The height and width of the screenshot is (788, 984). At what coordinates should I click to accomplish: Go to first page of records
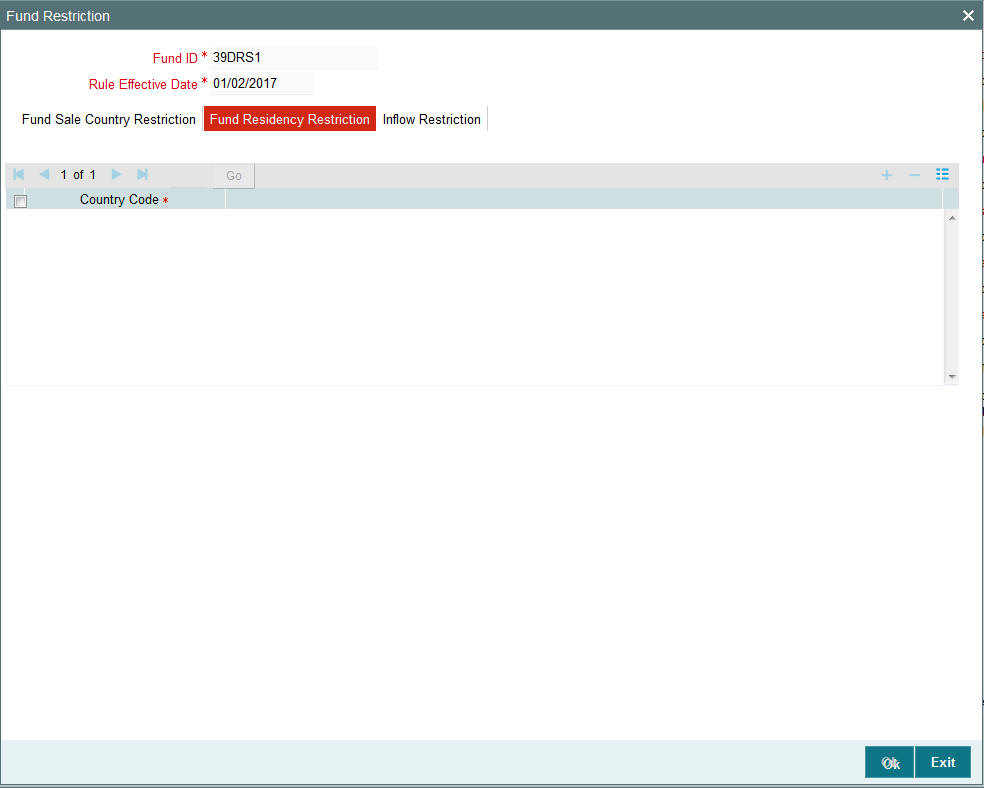(19, 174)
